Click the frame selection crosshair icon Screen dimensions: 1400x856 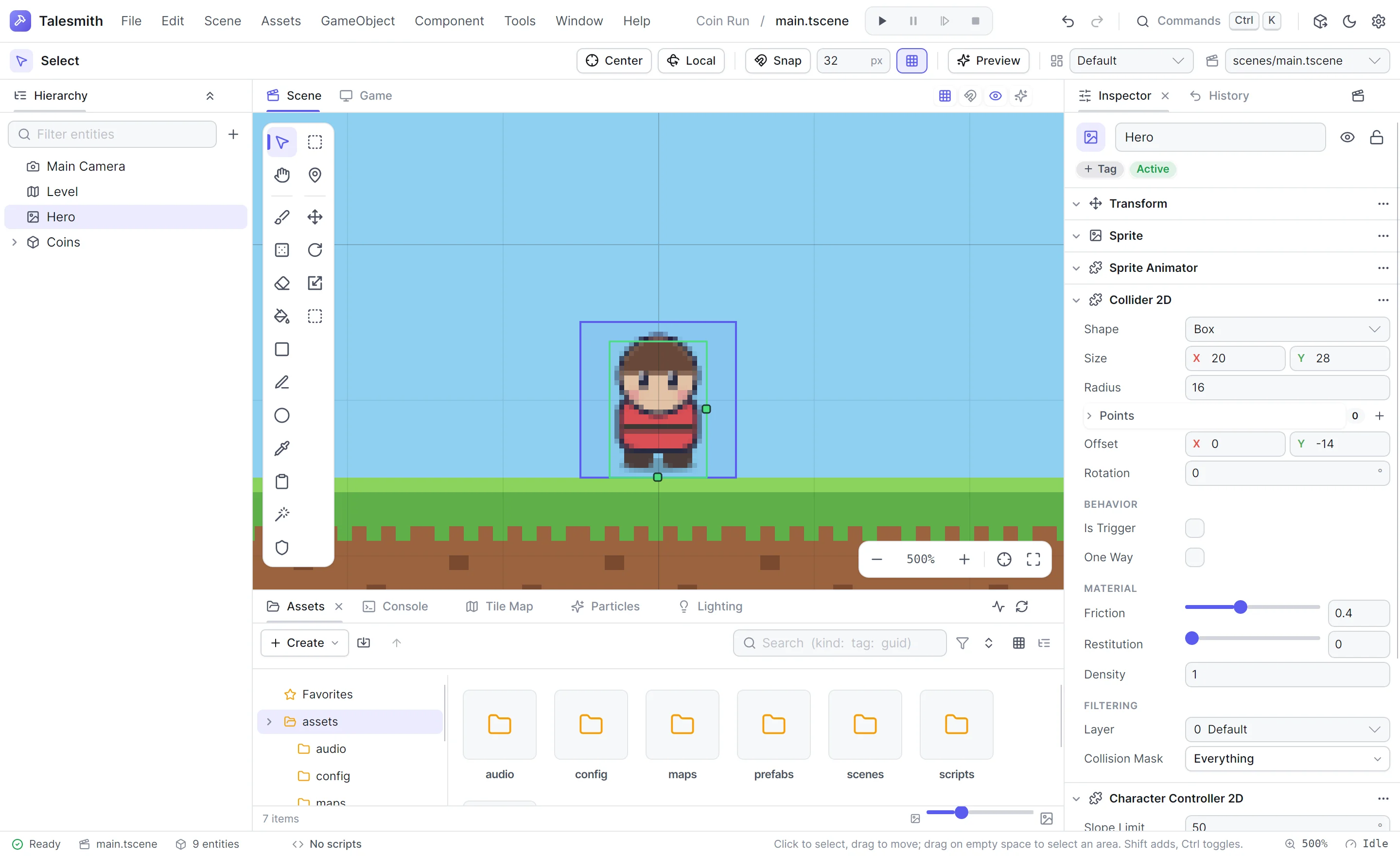[1004, 559]
